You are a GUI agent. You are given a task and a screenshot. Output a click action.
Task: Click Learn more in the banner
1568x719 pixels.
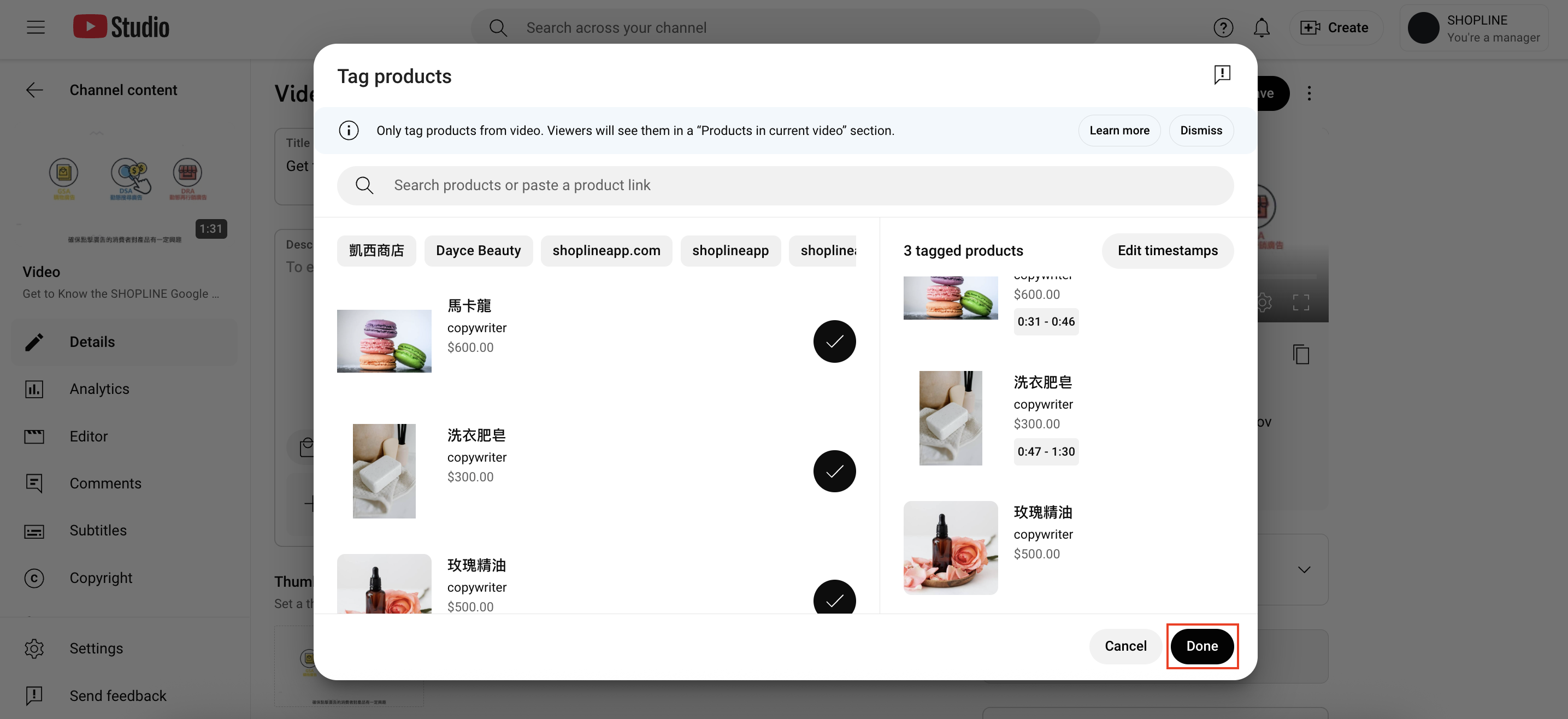point(1119,130)
